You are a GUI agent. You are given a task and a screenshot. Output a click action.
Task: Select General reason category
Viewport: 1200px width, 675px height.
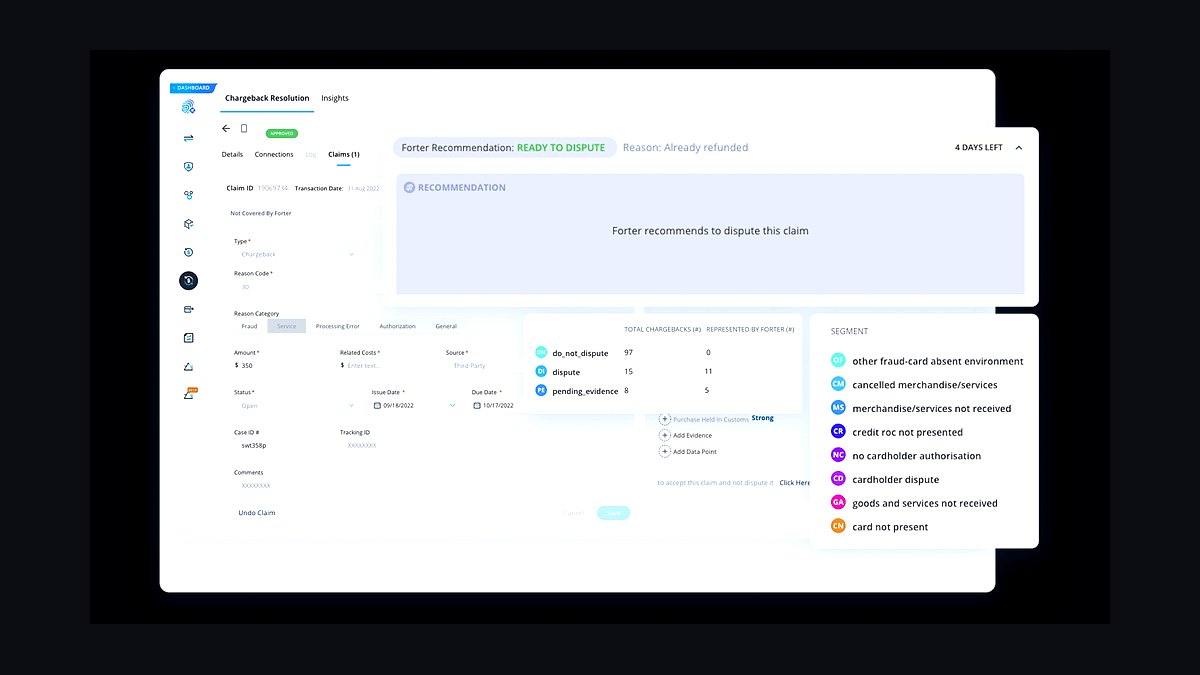click(446, 326)
